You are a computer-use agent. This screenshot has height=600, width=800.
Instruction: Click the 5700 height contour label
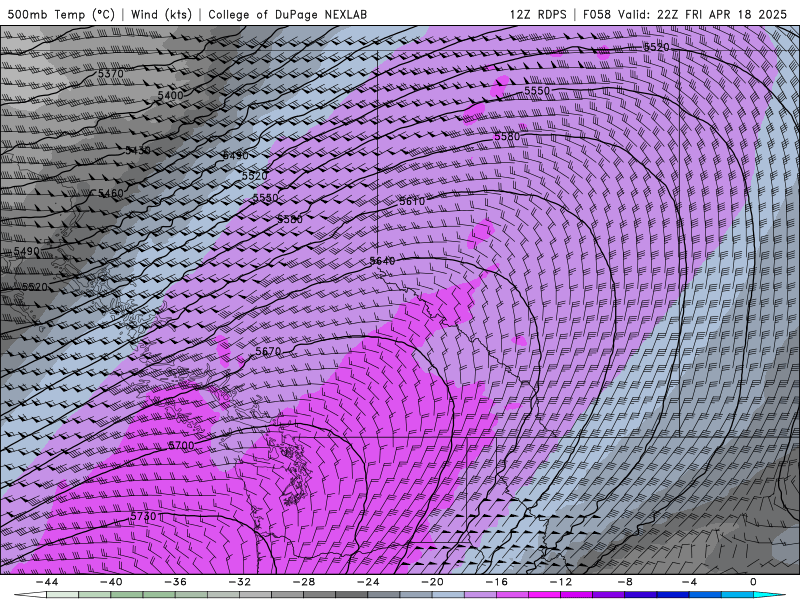click(x=182, y=445)
